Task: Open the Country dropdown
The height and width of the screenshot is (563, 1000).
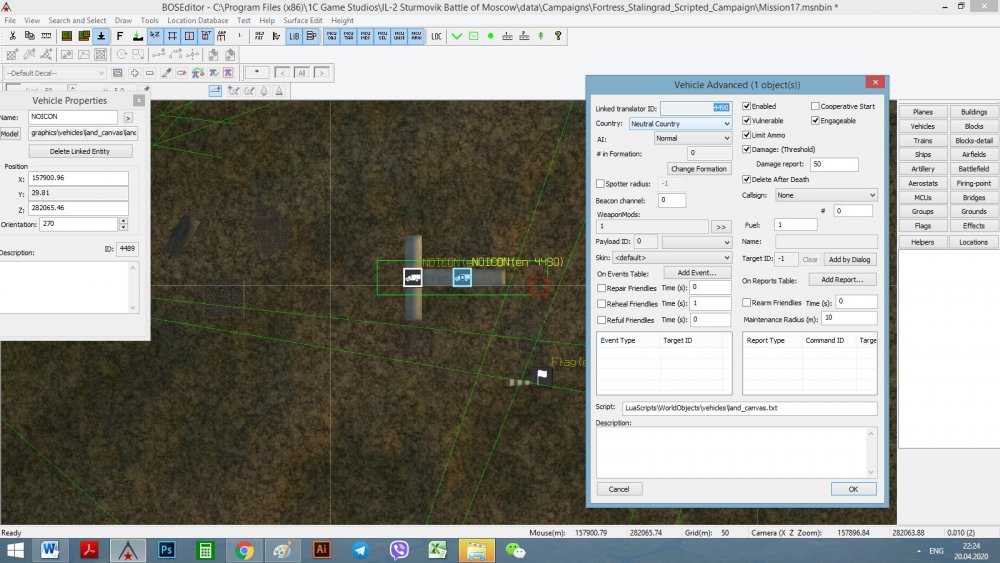Action: [680, 124]
